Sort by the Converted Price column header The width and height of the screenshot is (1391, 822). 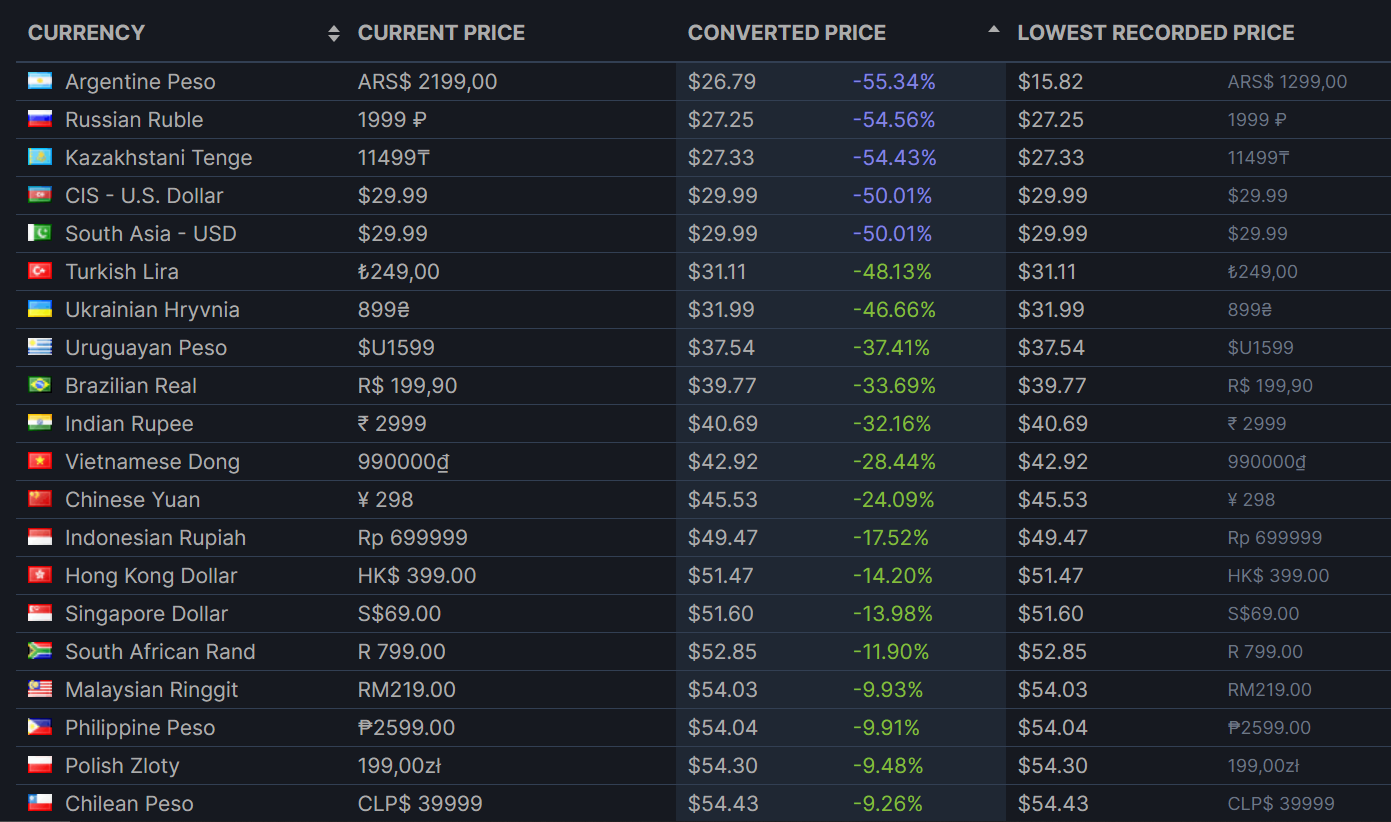pyautogui.click(x=787, y=33)
